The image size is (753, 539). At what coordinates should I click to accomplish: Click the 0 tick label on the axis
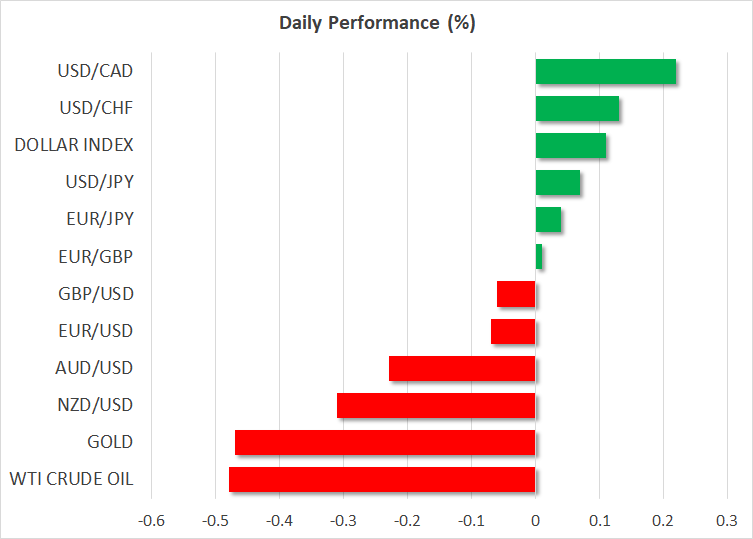[x=536, y=520]
